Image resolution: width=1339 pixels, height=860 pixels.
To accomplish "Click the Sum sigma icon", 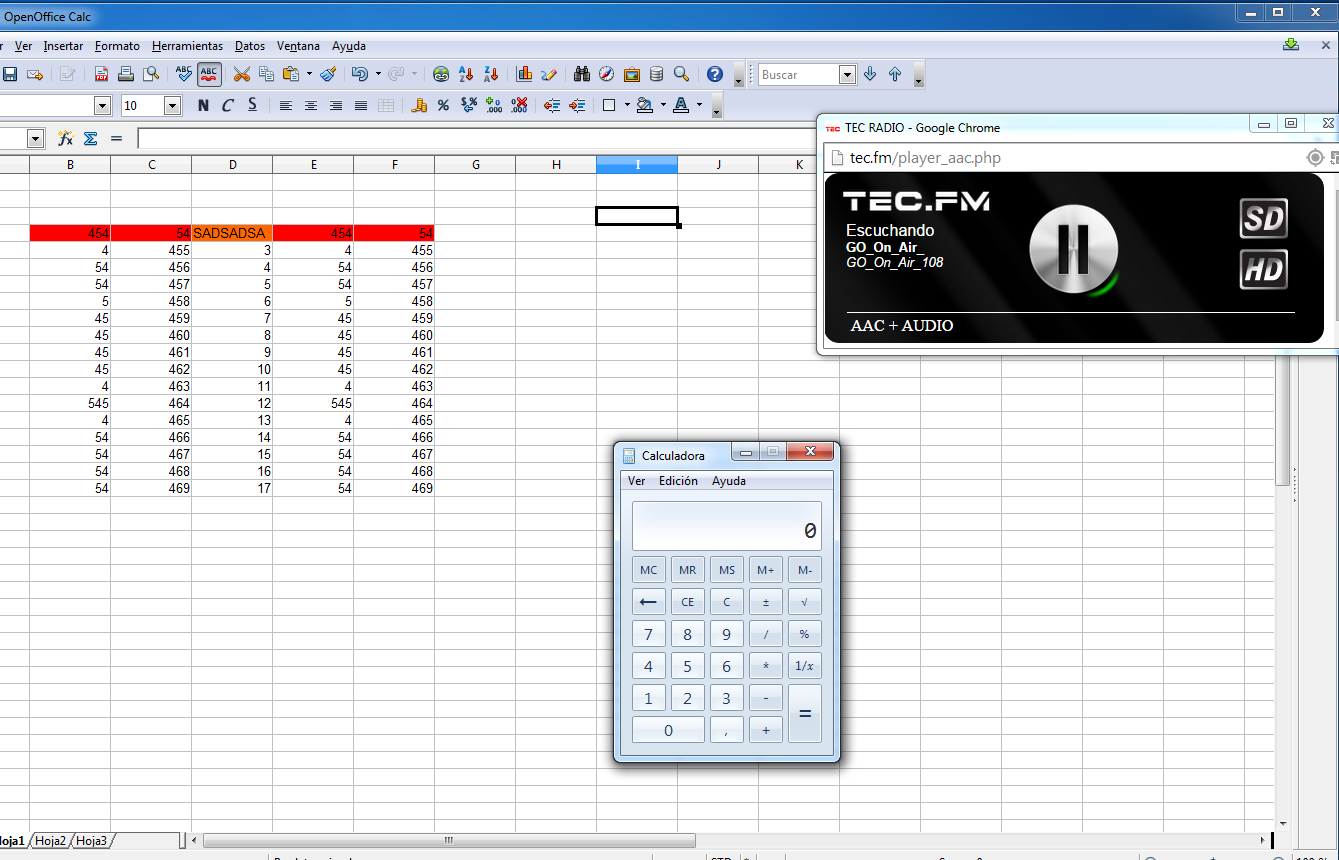I will [90, 139].
